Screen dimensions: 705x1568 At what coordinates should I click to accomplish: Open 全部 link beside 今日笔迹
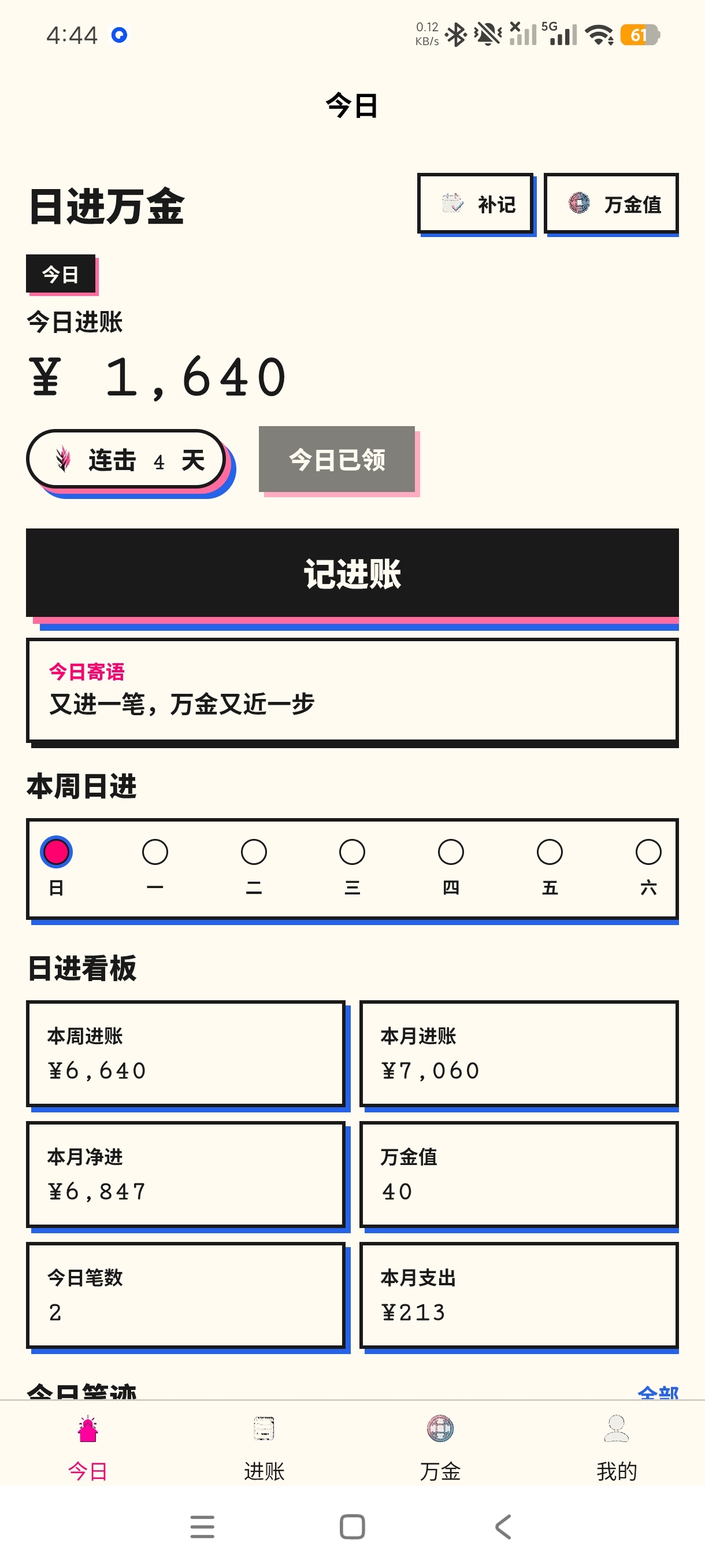[x=658, y=1392]
